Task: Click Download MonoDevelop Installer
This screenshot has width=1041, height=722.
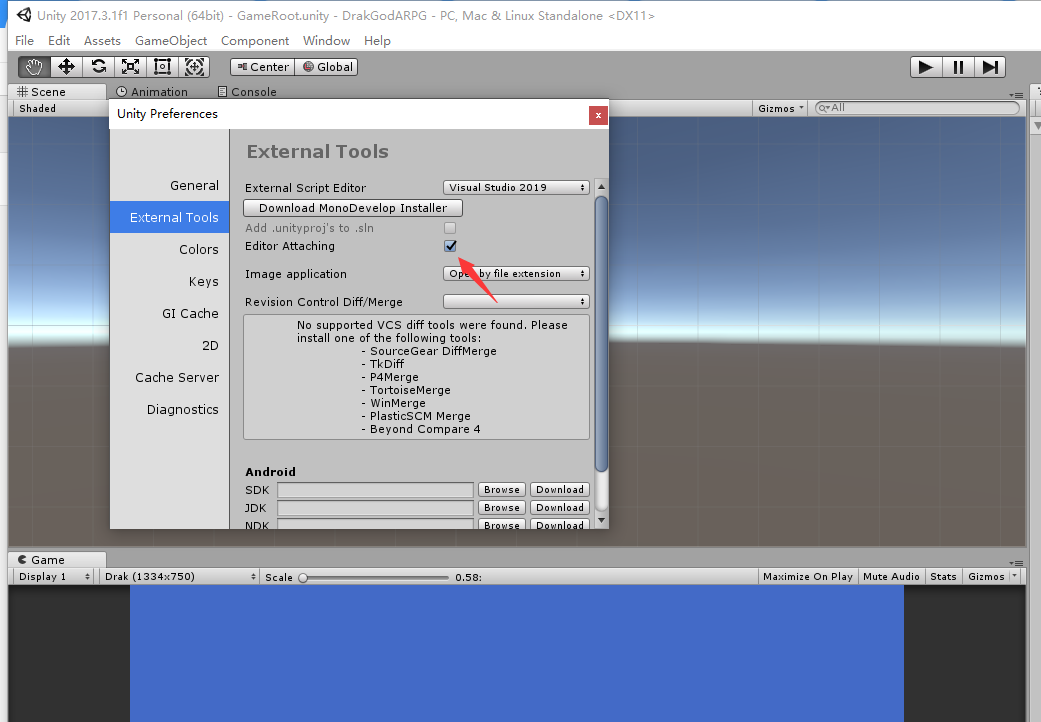Action: coord(352,207)
